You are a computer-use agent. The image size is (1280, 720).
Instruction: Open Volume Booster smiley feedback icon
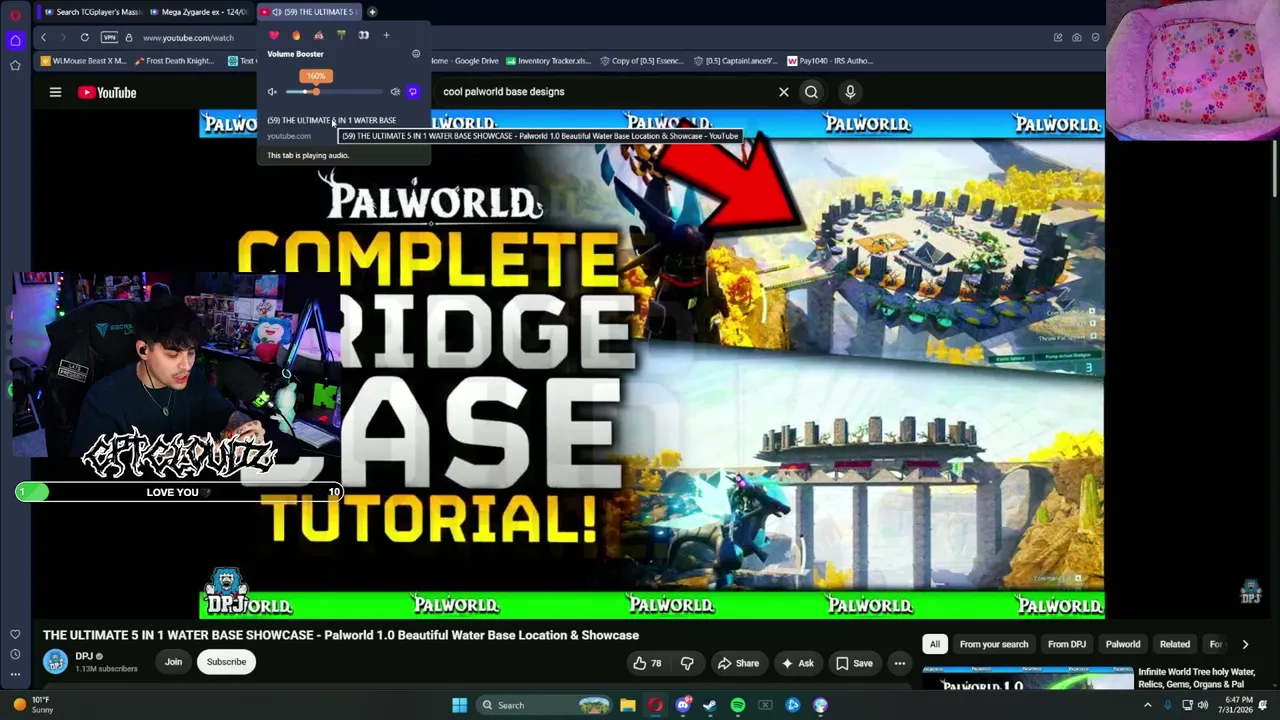click(x=416, y=54)
